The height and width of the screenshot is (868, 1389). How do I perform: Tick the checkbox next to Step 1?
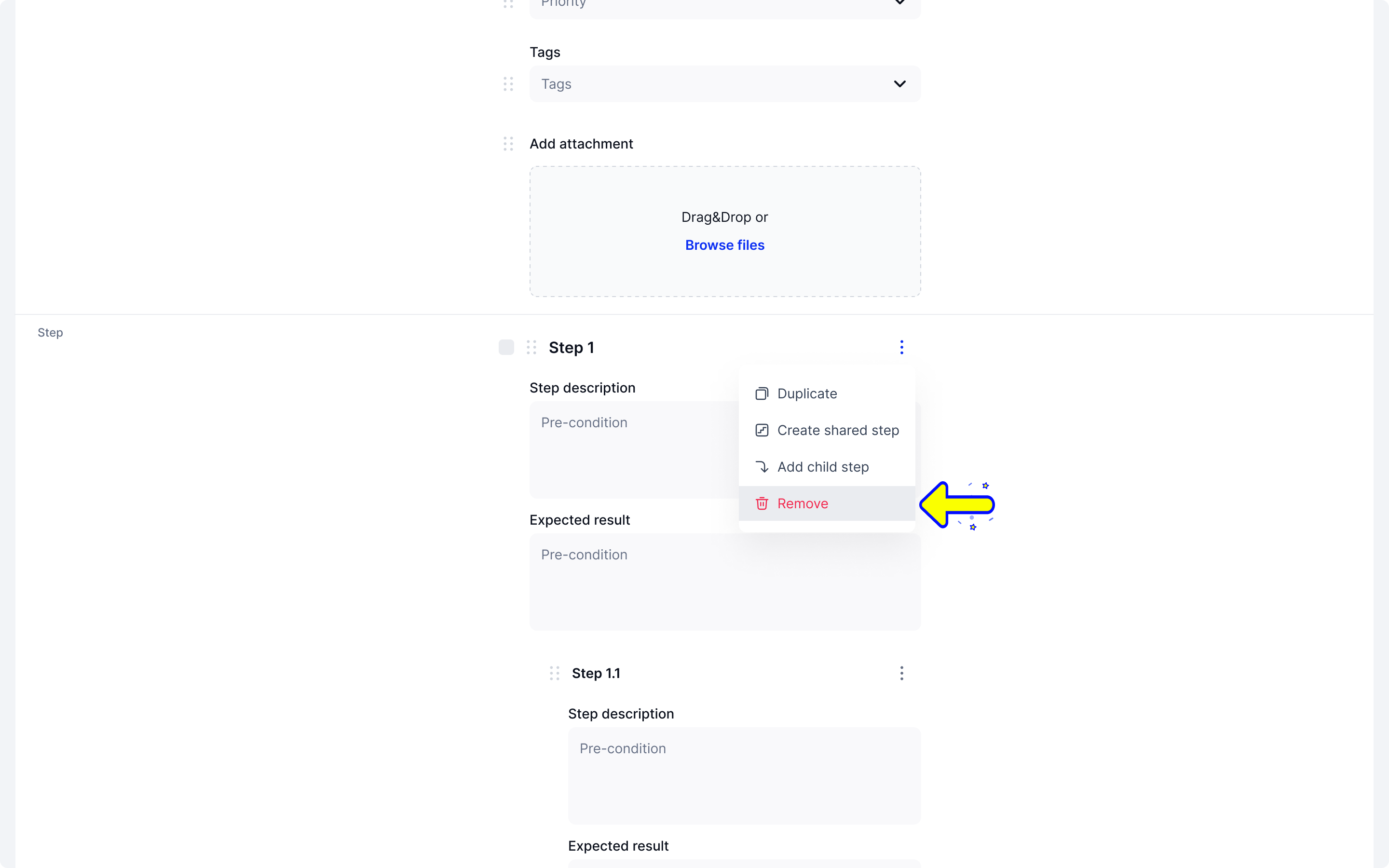506,347
